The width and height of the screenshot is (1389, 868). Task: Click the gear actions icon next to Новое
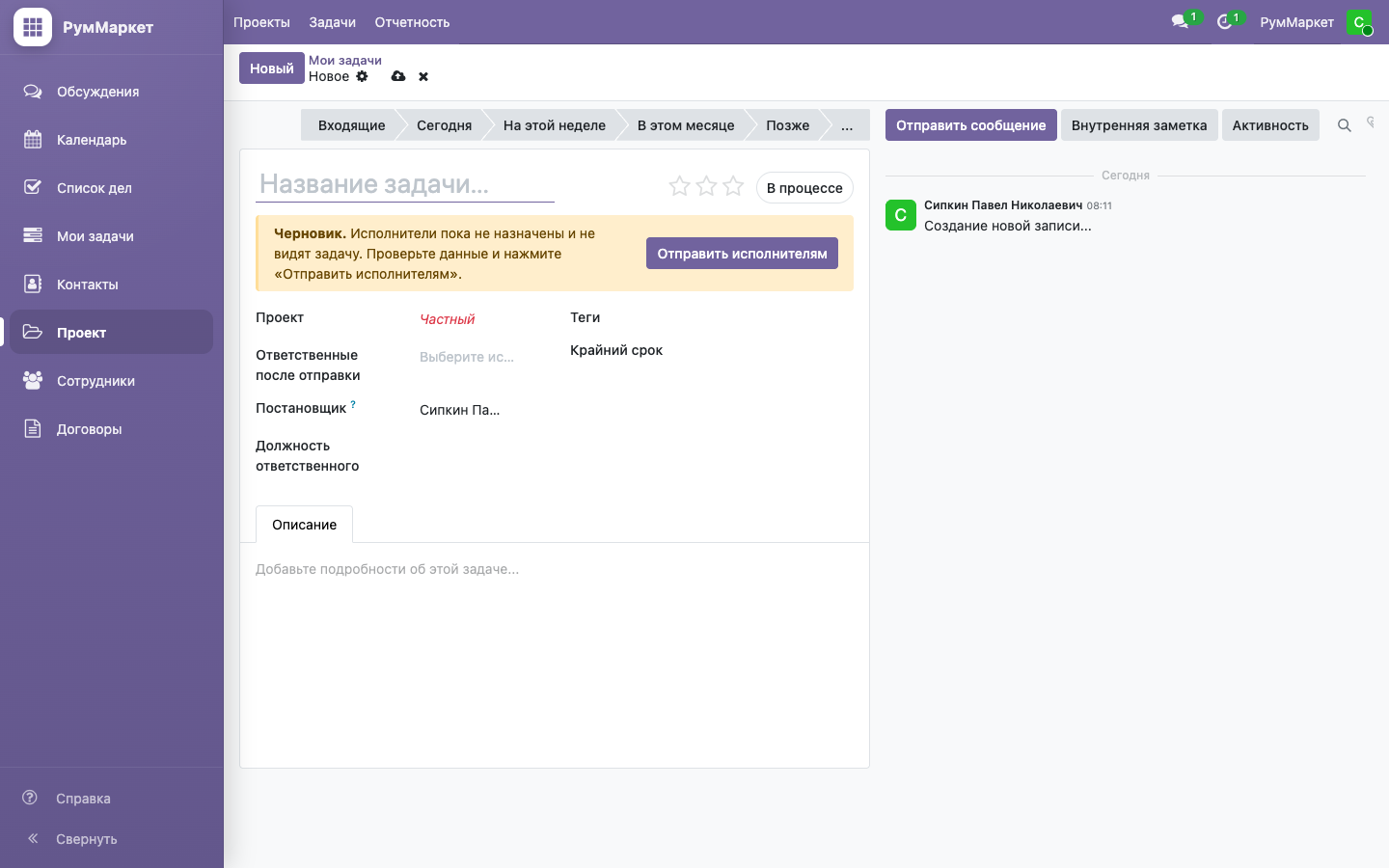point(363,76)
